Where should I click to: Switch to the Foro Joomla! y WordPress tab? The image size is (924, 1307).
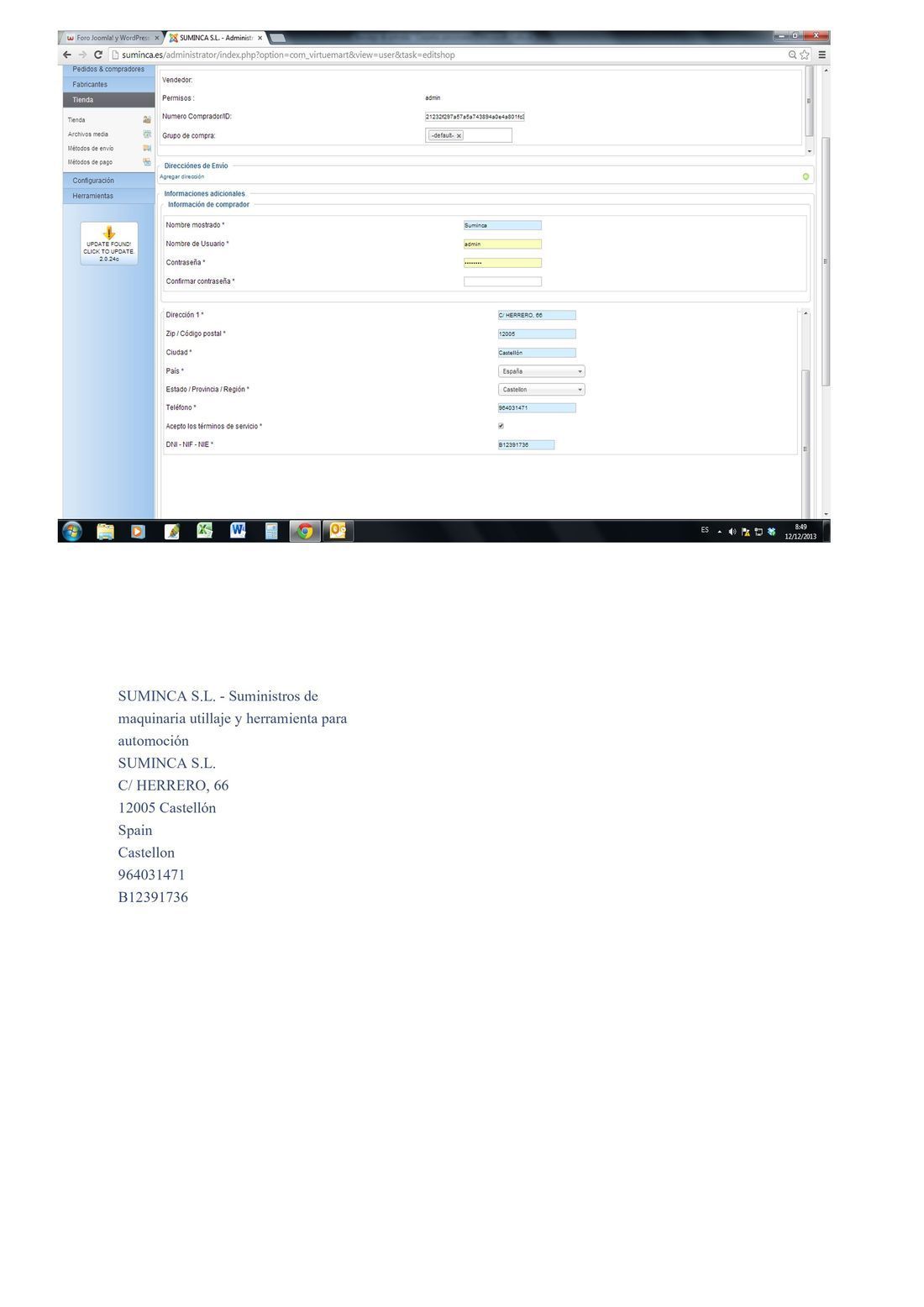tap(112, 38)
